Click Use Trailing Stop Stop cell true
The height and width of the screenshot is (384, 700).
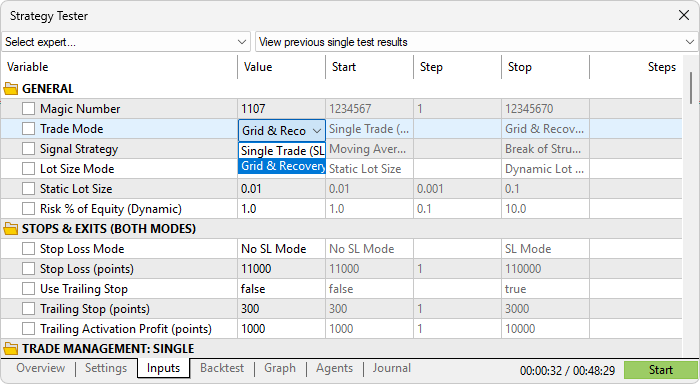[x=546, y=289]
